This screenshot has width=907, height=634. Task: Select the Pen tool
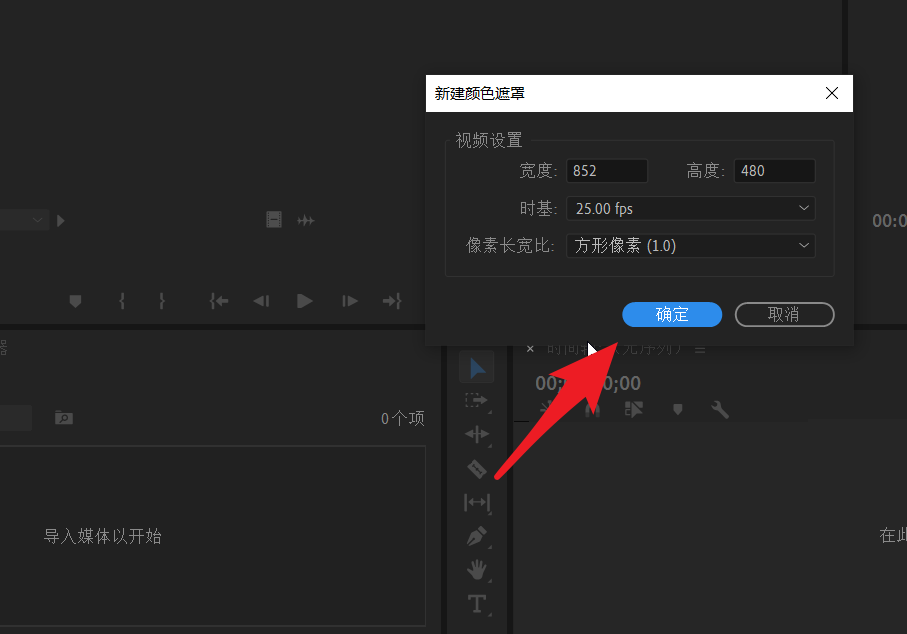pos(477,537)
